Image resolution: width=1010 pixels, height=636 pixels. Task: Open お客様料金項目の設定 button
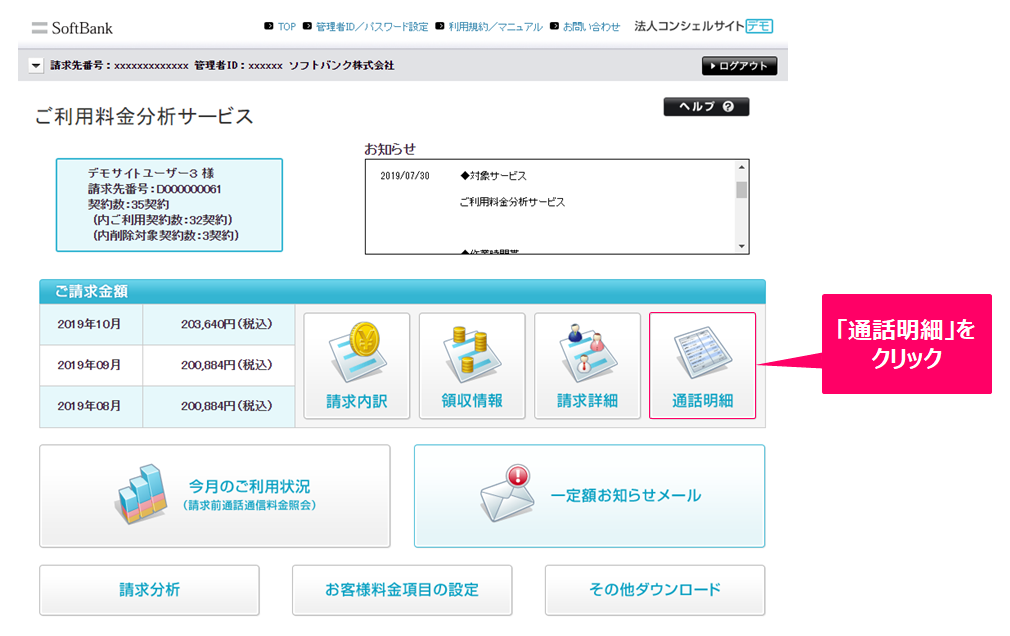click(x=402, y=590)
